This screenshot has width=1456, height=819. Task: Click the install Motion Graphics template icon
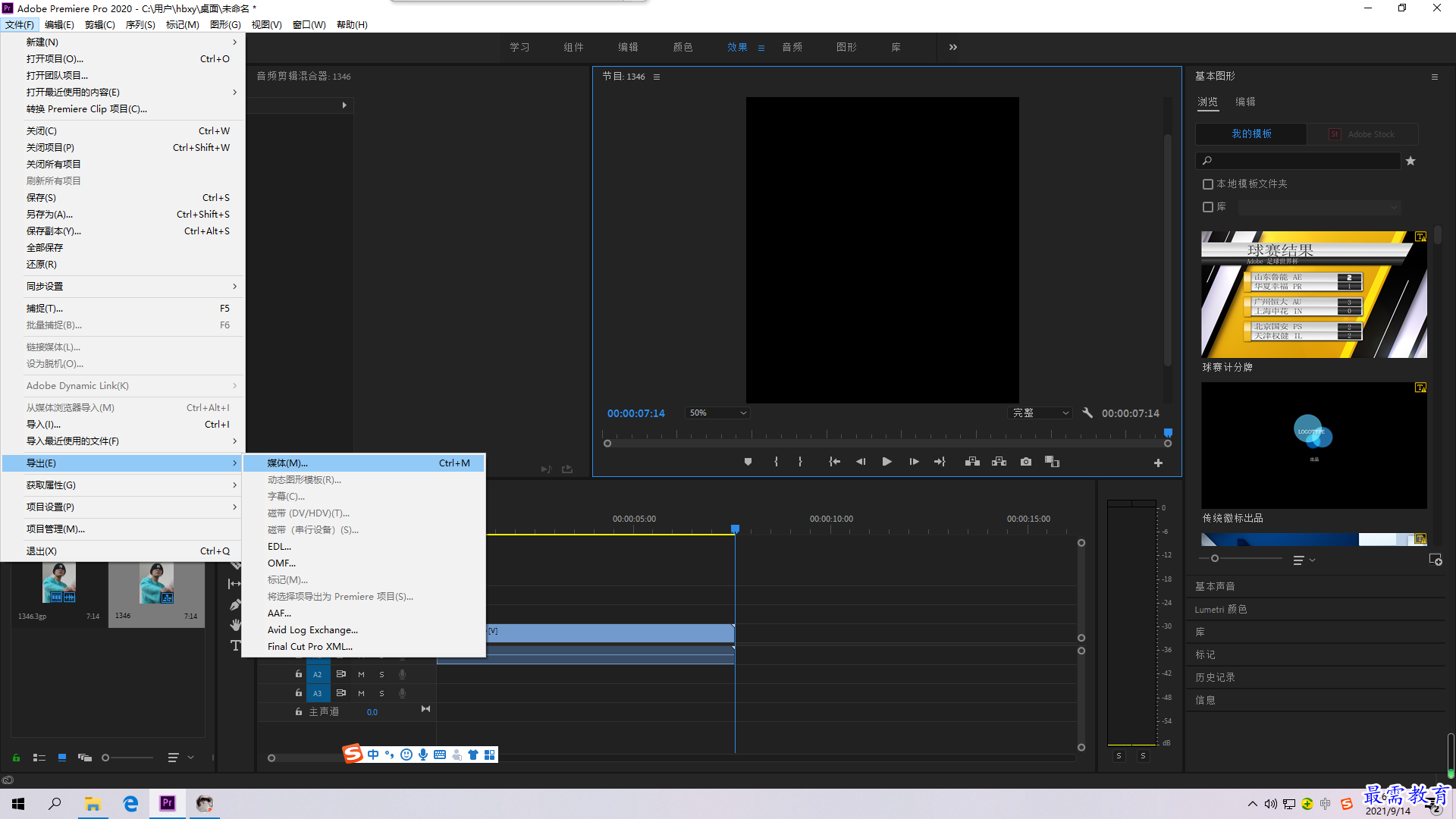click(x=1436, y=560)
